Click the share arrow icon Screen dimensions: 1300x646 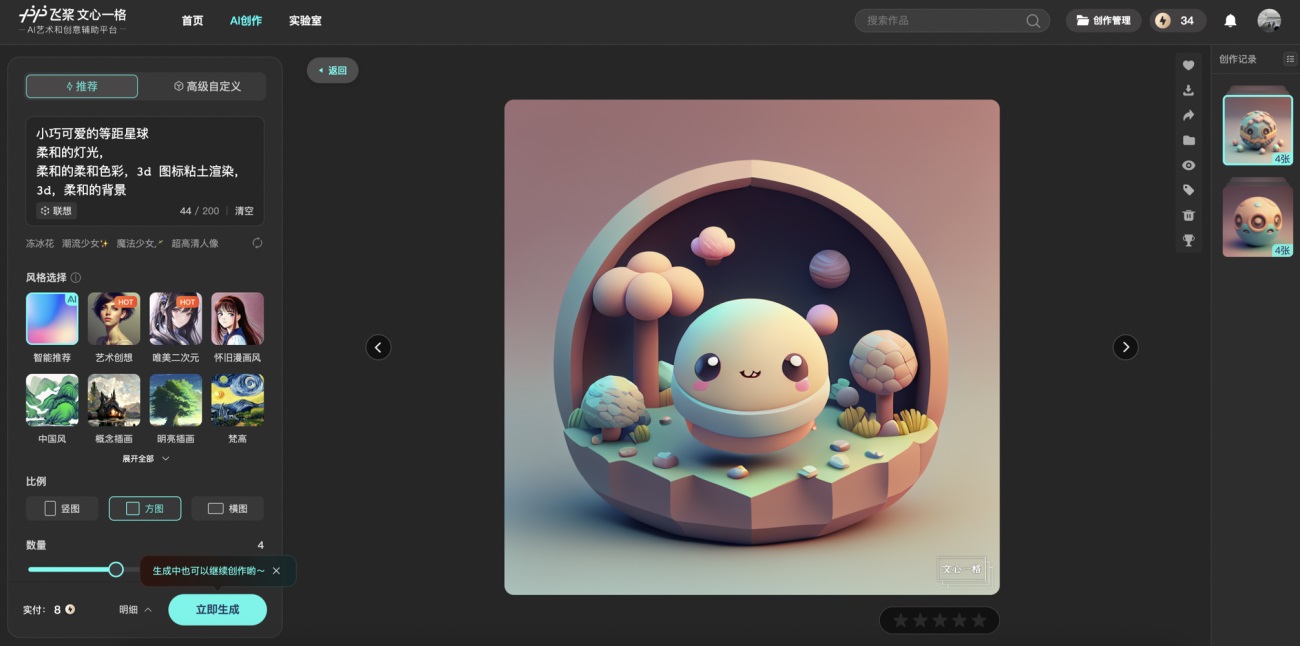pyautogui.click(x=1188, y=115)
